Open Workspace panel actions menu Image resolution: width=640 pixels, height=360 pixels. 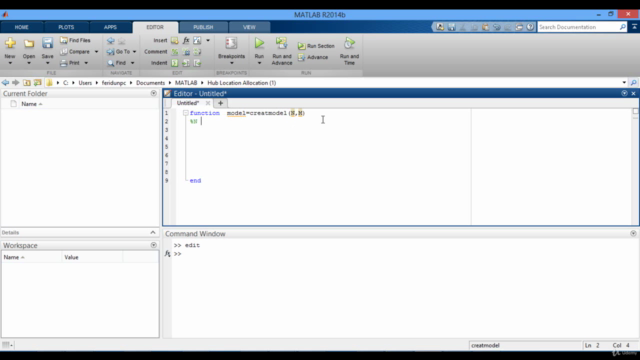point(153,245)
